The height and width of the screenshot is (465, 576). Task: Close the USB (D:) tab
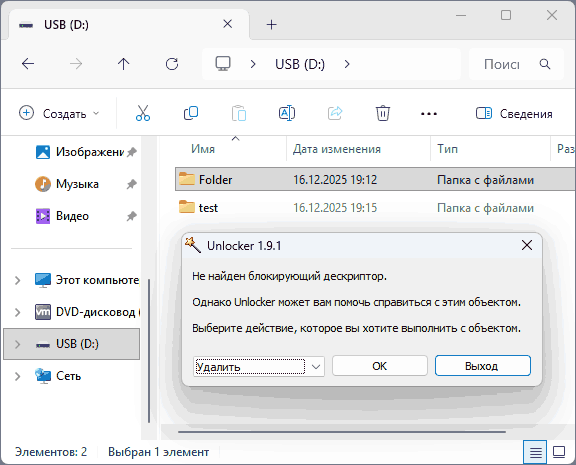pos(227,24)
